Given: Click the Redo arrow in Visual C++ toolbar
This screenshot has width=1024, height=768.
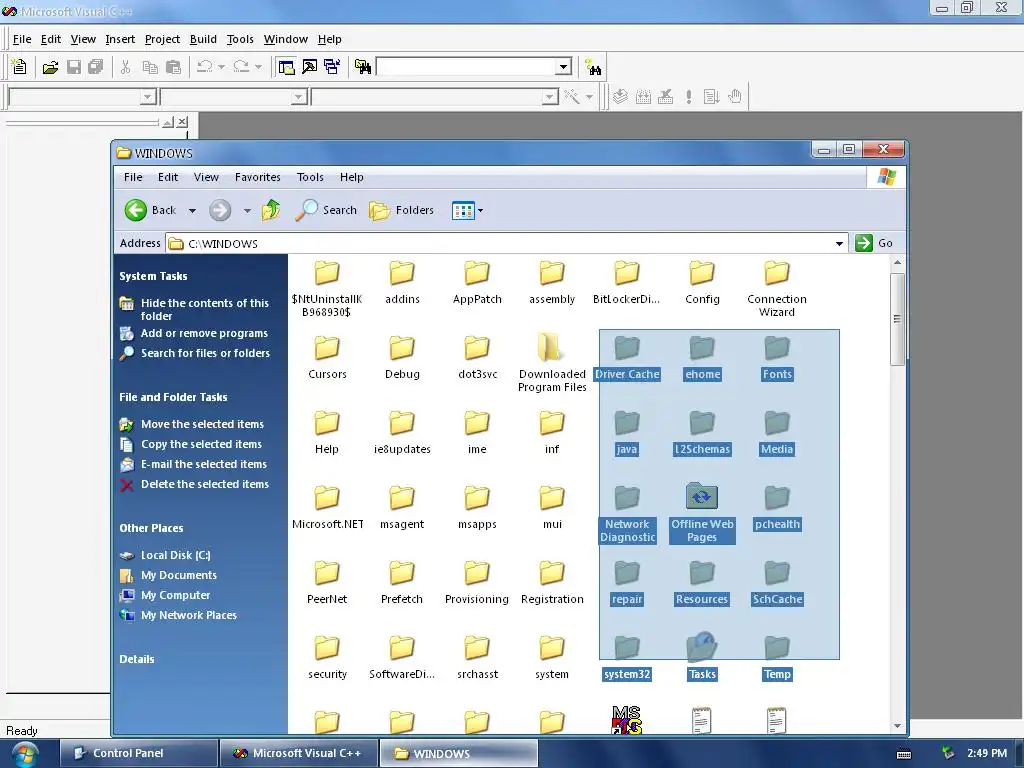Looking at the screenshot, I should point(241,67).
